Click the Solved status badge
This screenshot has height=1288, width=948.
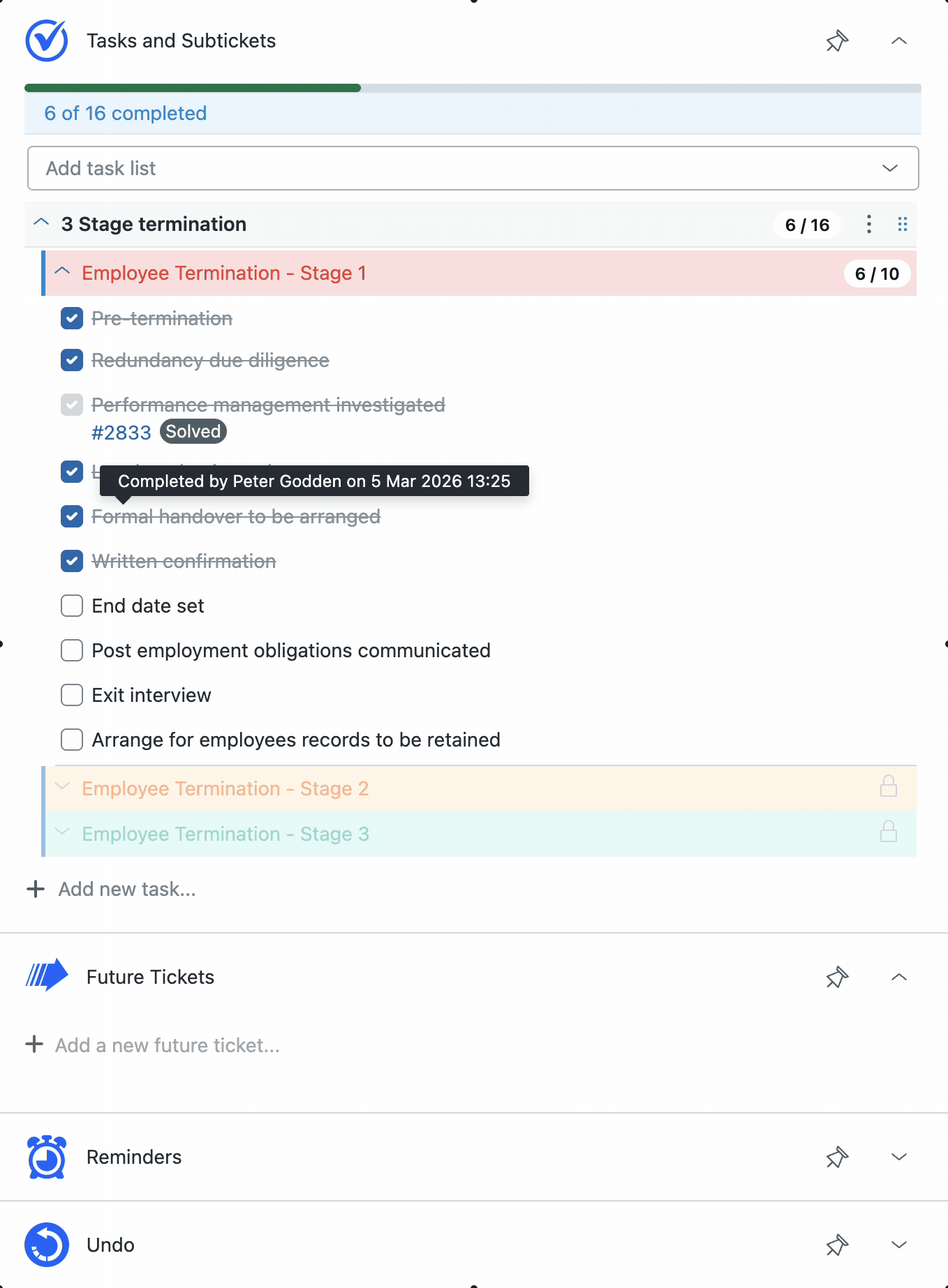coord(193,431)
